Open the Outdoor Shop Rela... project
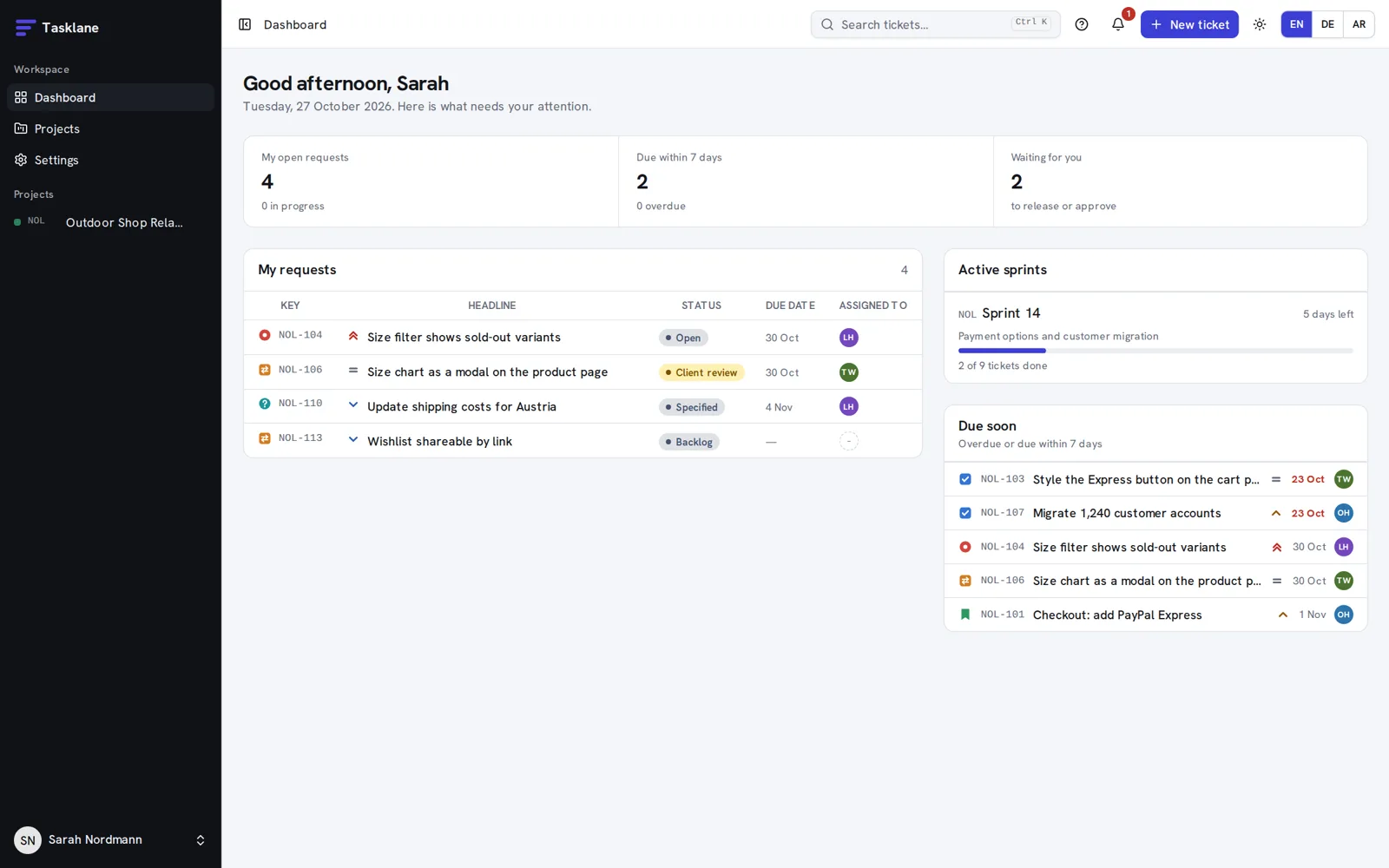This screenshot has height=868, width=1389. click(110, 222)
